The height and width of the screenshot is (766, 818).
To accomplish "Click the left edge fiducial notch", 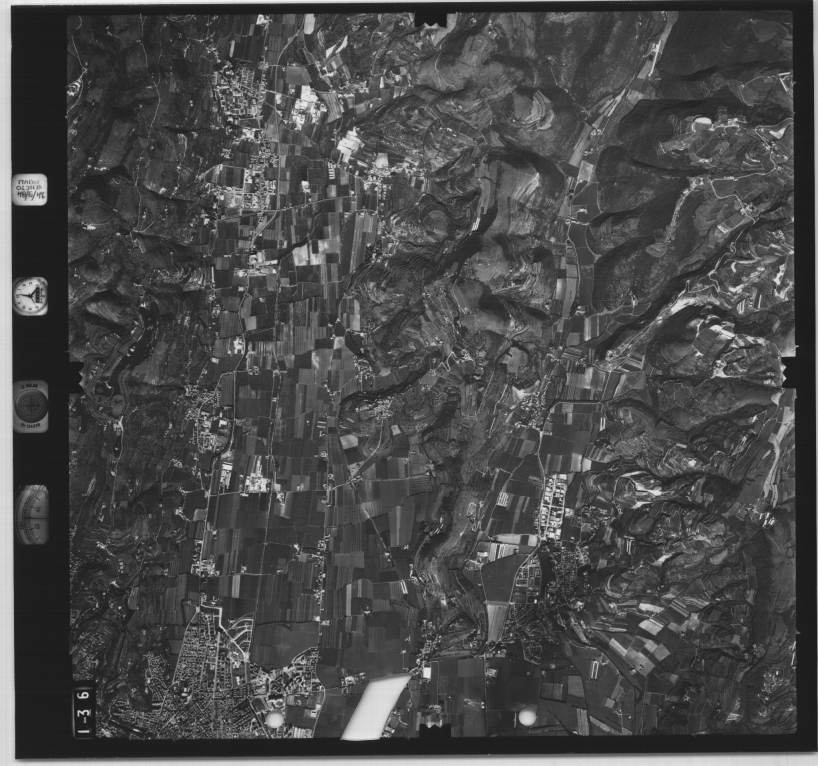I will point(76,375).
